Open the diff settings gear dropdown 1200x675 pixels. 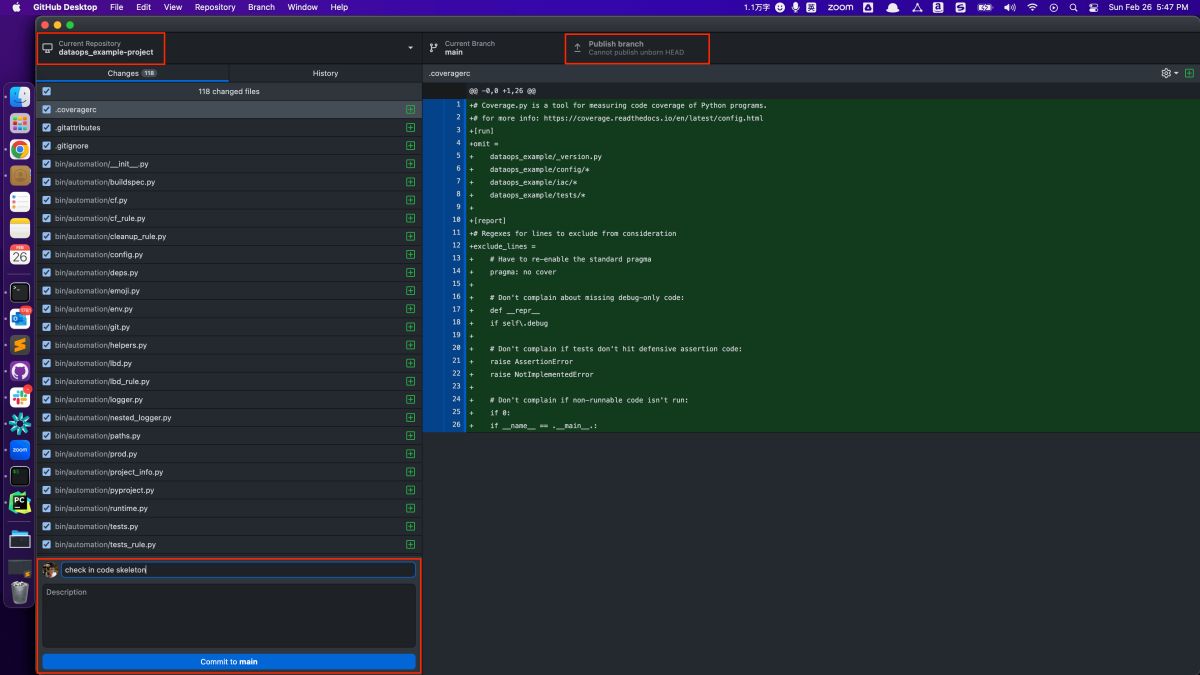tap(1169, 73)
